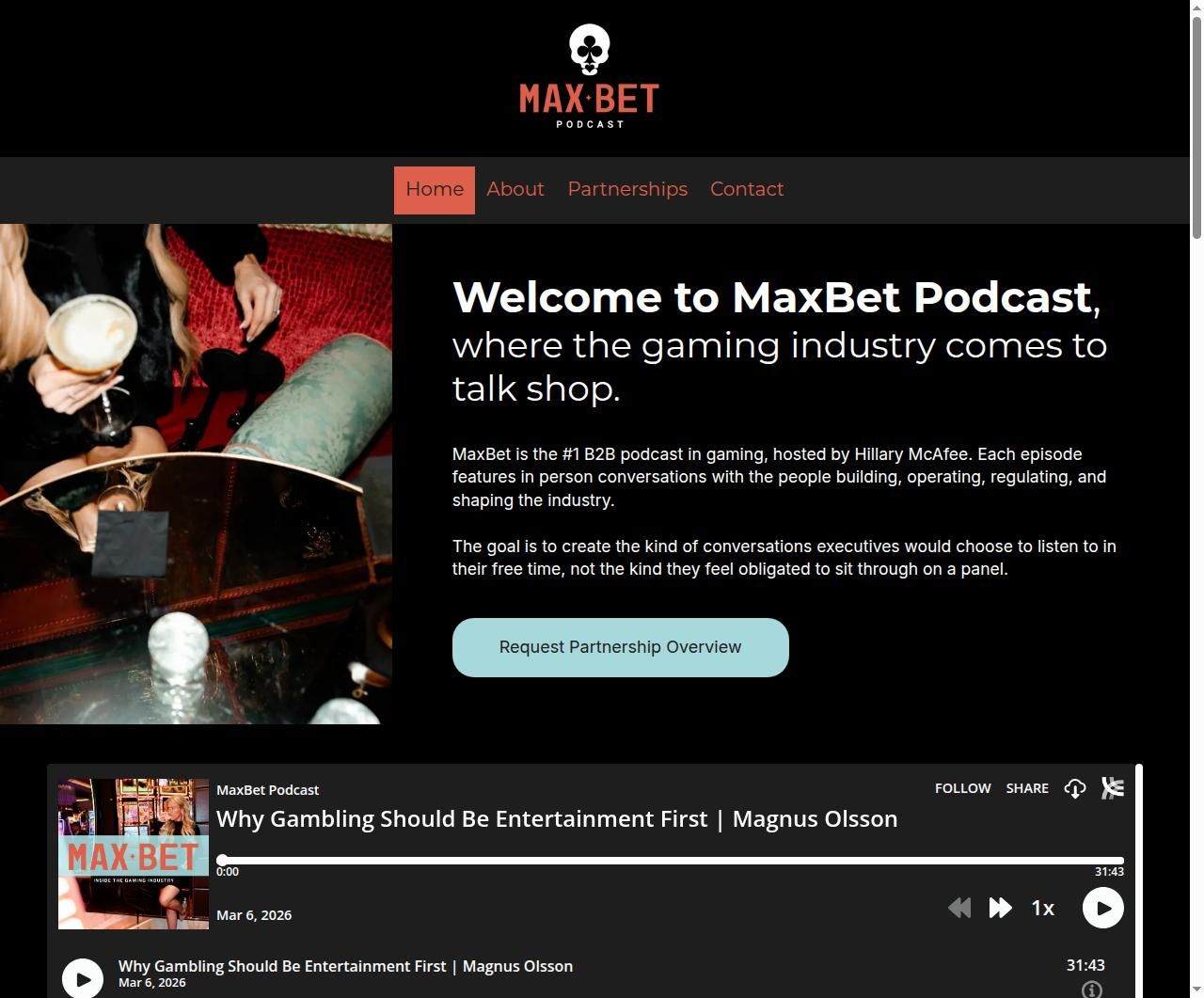Open the Home navigation tab
The image size is (1204, 998).
click(435, 190)
